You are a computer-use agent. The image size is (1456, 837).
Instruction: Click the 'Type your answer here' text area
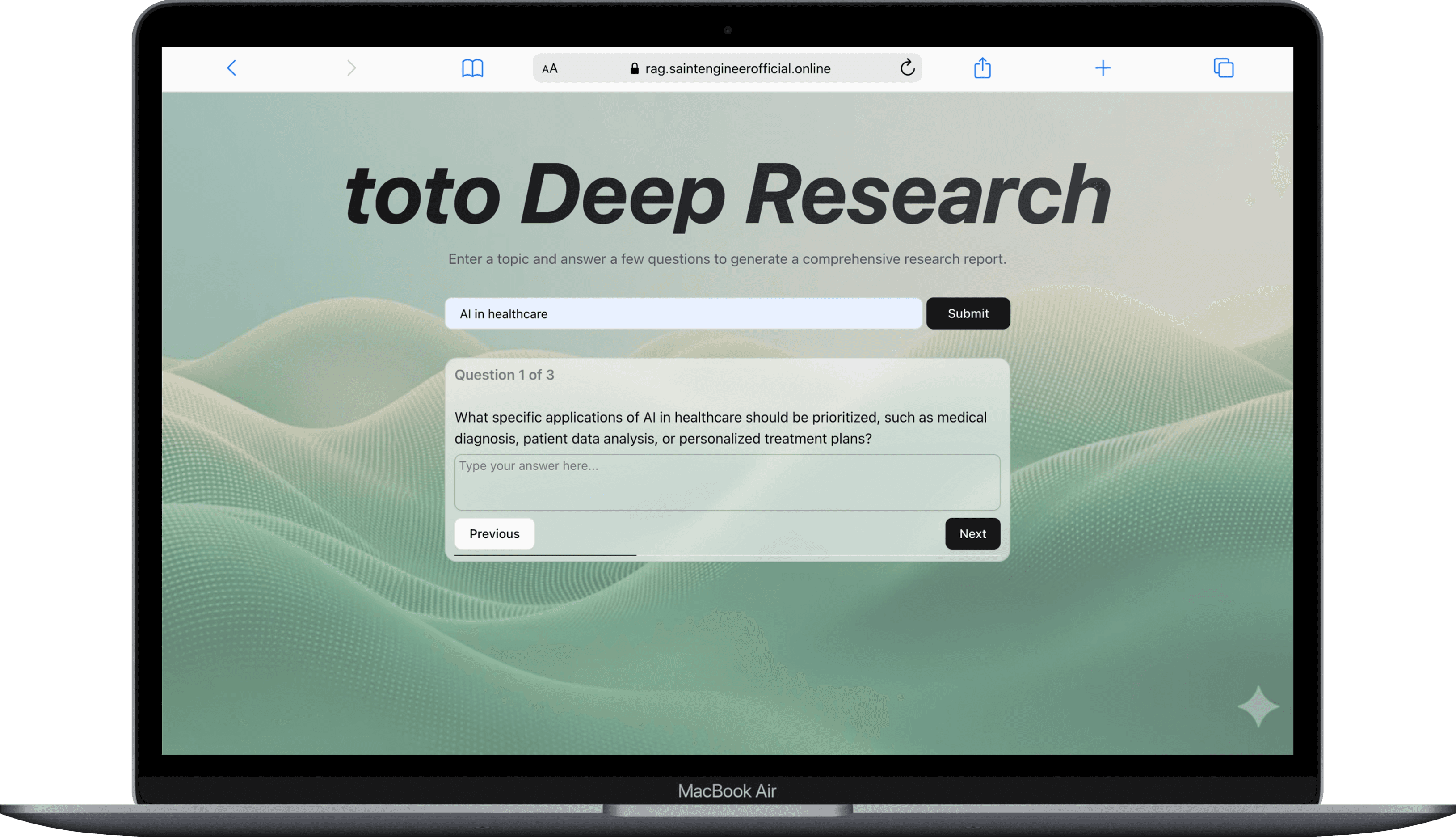tap(727, 482)
